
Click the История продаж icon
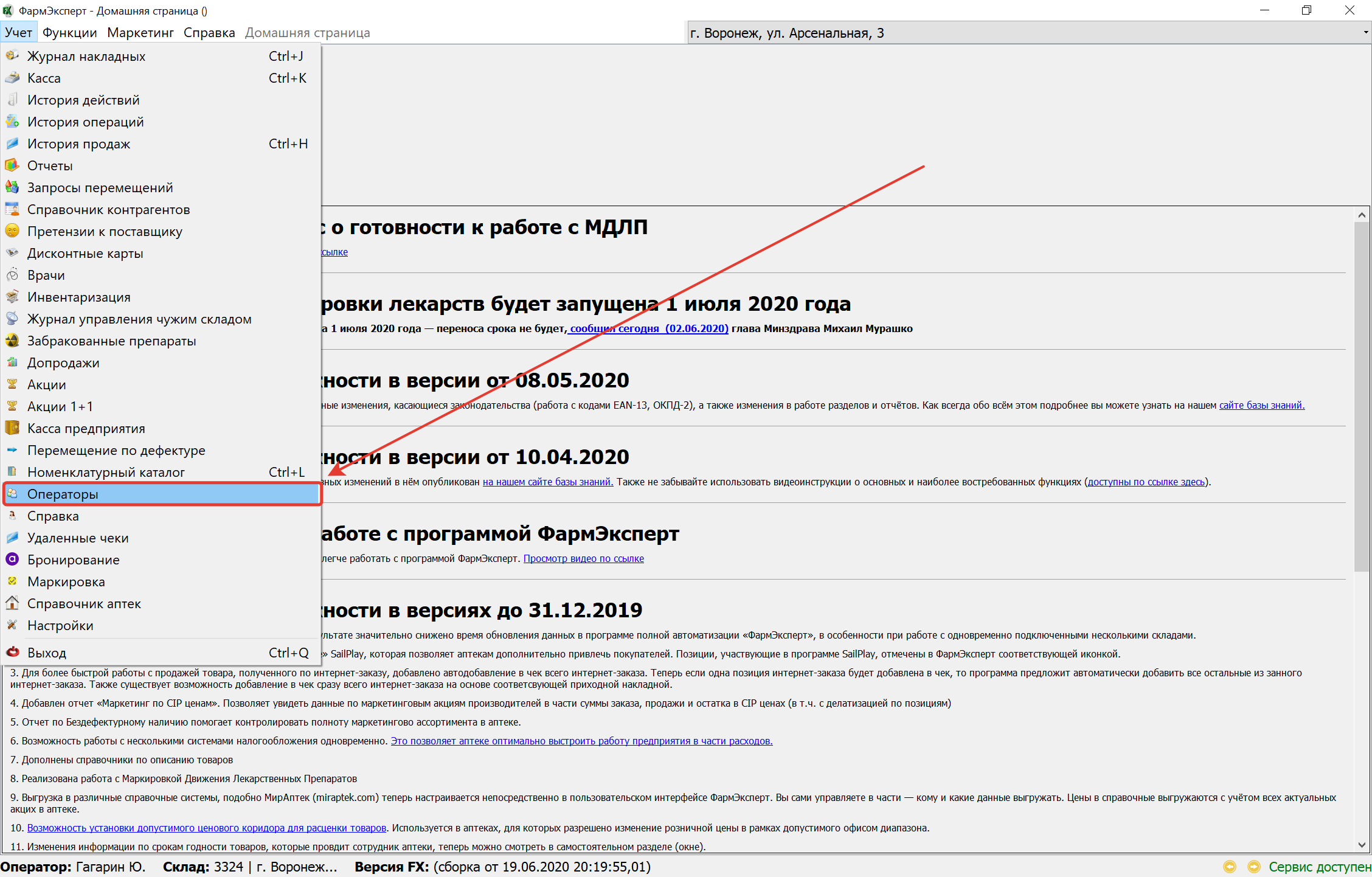click(x=12, y=144)
